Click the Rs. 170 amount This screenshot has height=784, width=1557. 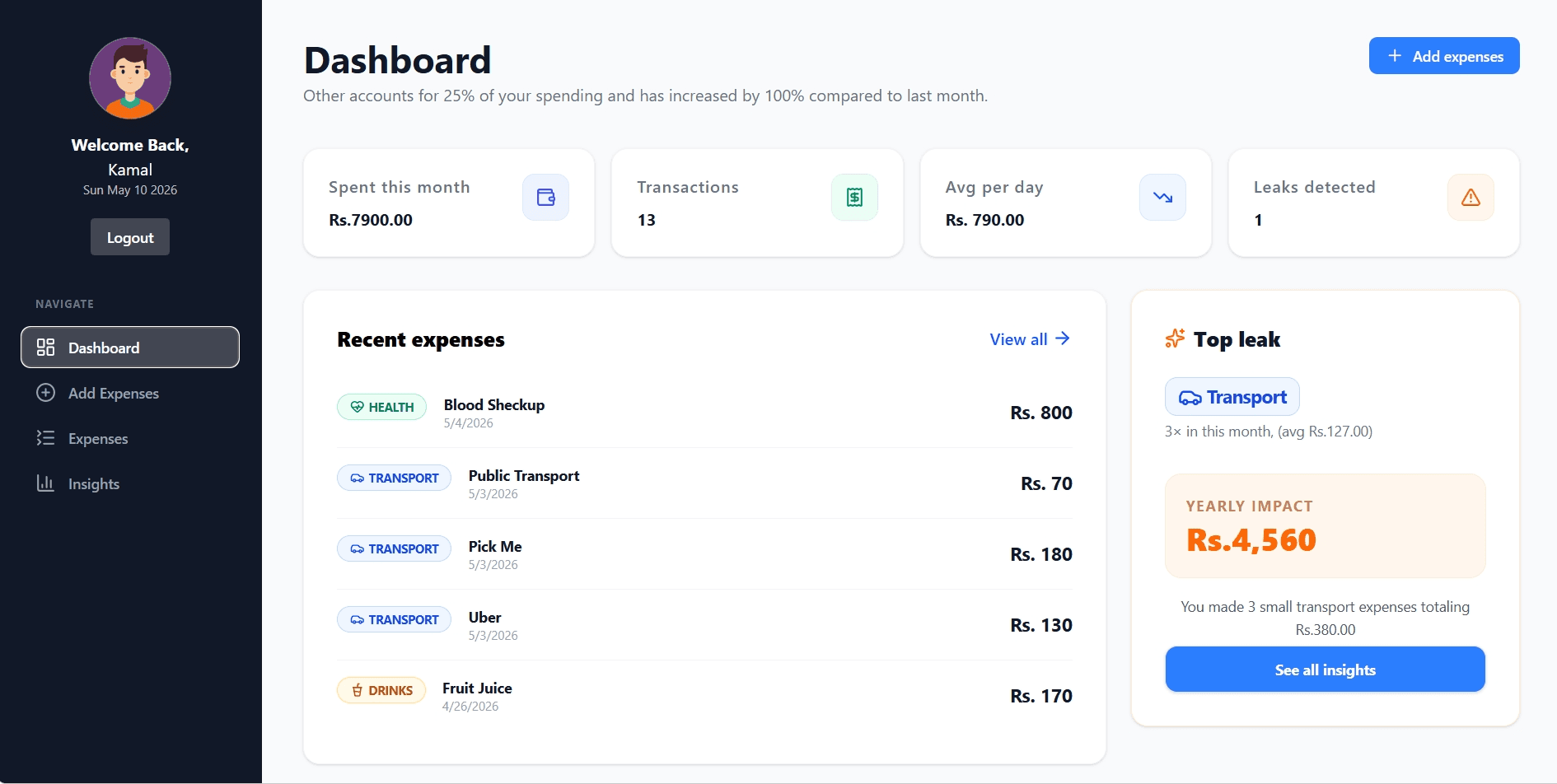1041,696
